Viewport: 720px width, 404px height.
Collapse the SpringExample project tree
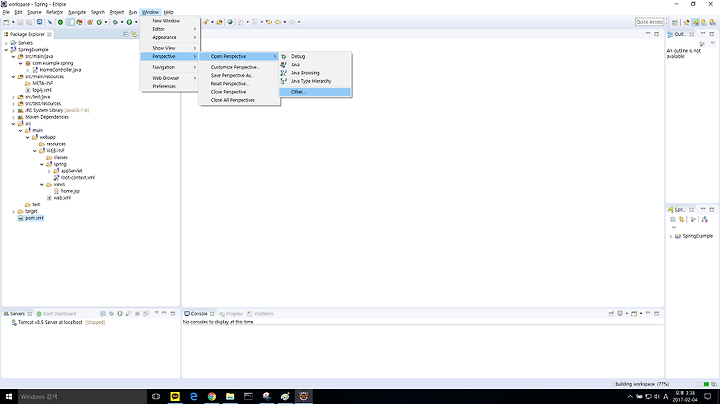6,50
